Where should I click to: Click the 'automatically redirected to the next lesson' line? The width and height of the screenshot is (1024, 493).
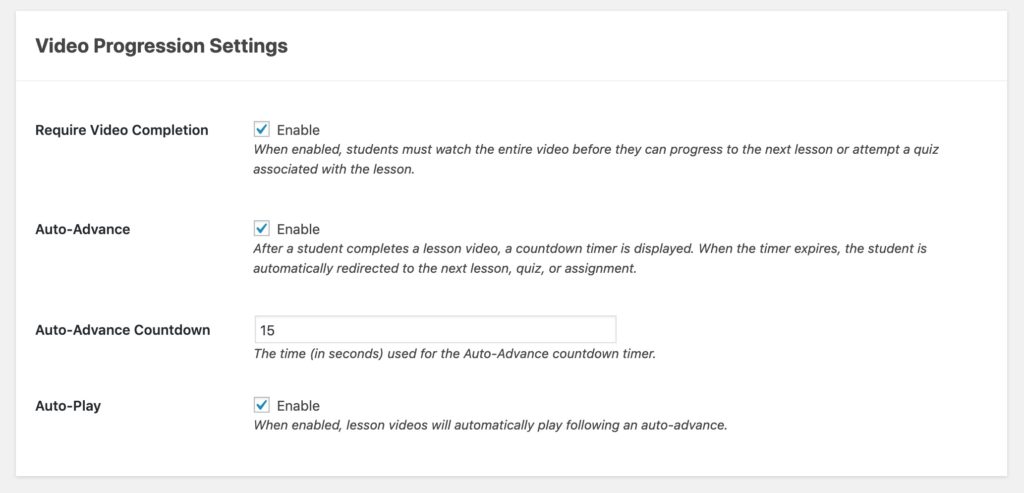tap(445, 269)
